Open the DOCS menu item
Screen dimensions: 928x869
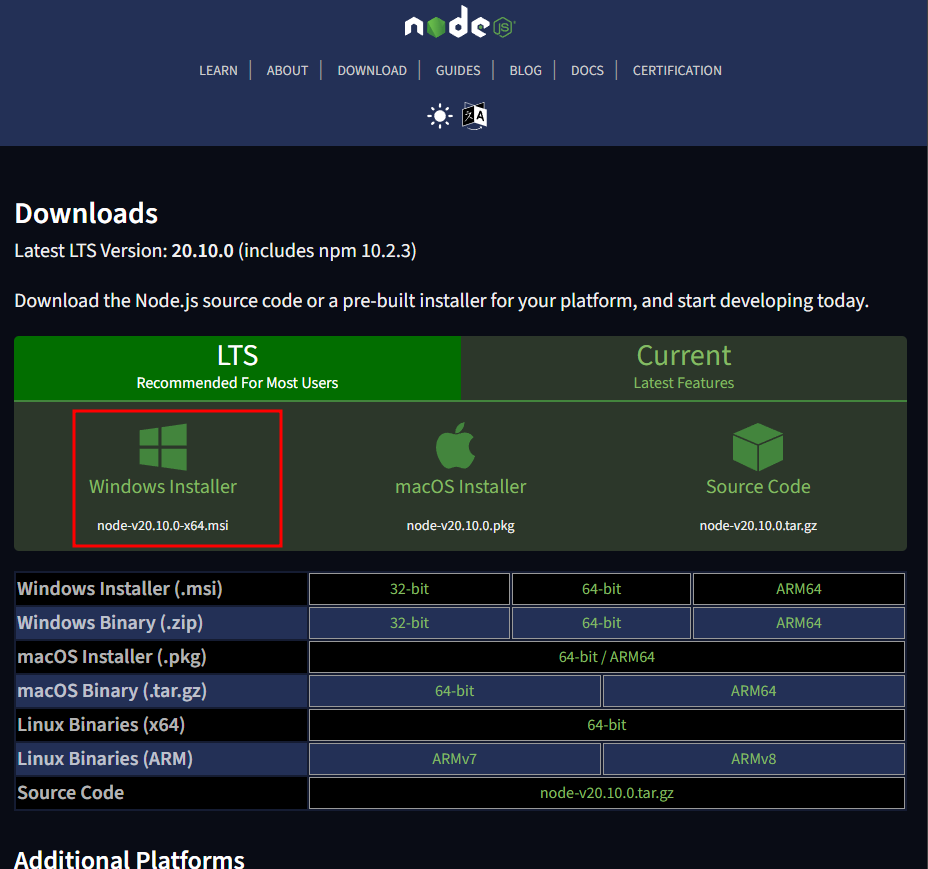click(587, 70)
